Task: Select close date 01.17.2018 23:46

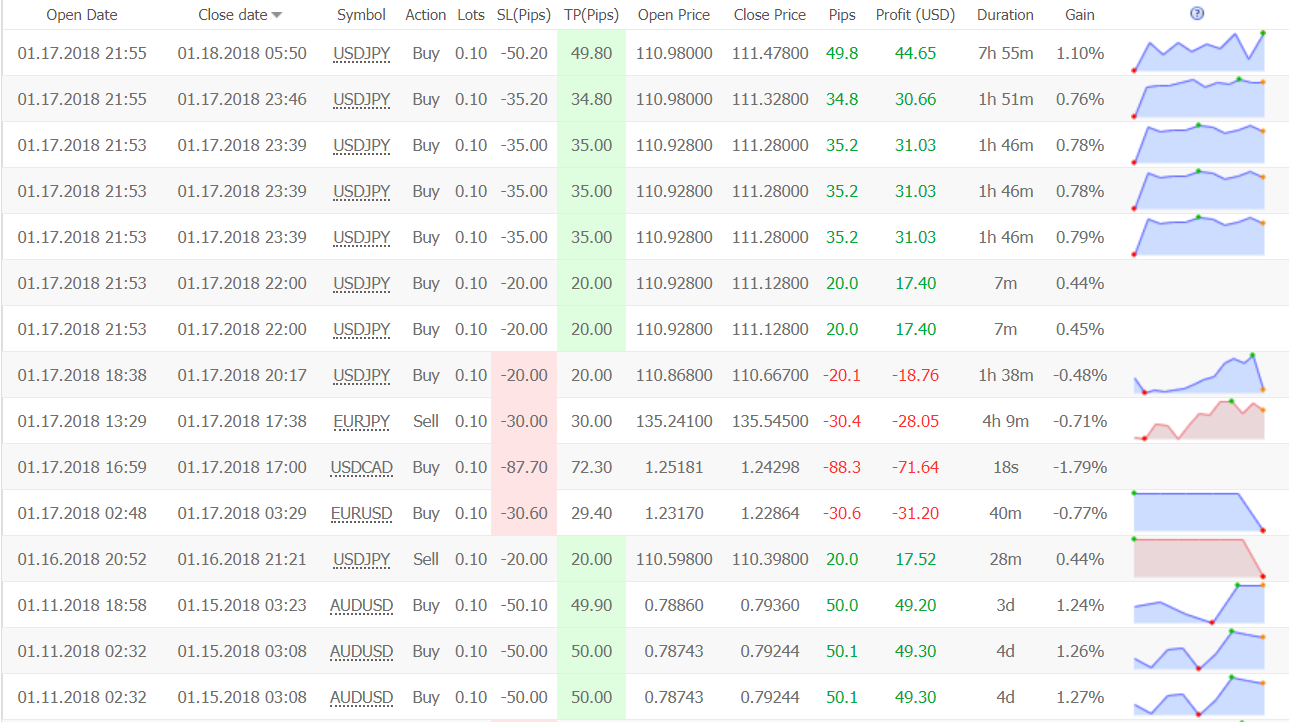Action: coord(242,100)
